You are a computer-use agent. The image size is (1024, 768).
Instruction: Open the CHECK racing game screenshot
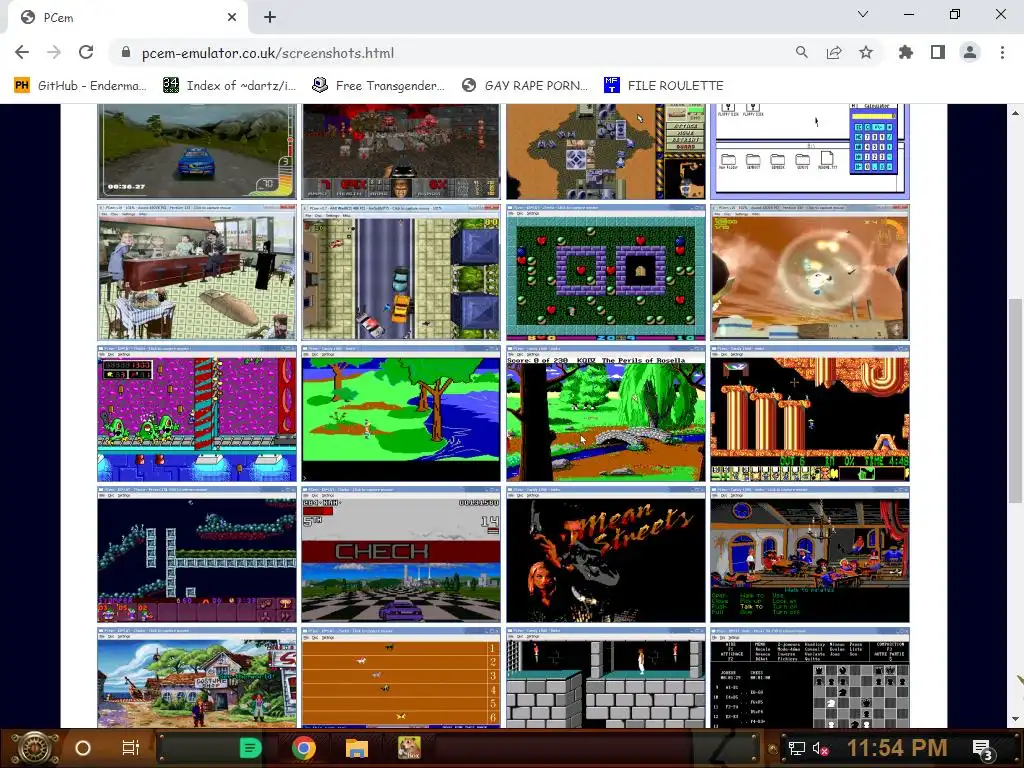(x=401, y=554)
